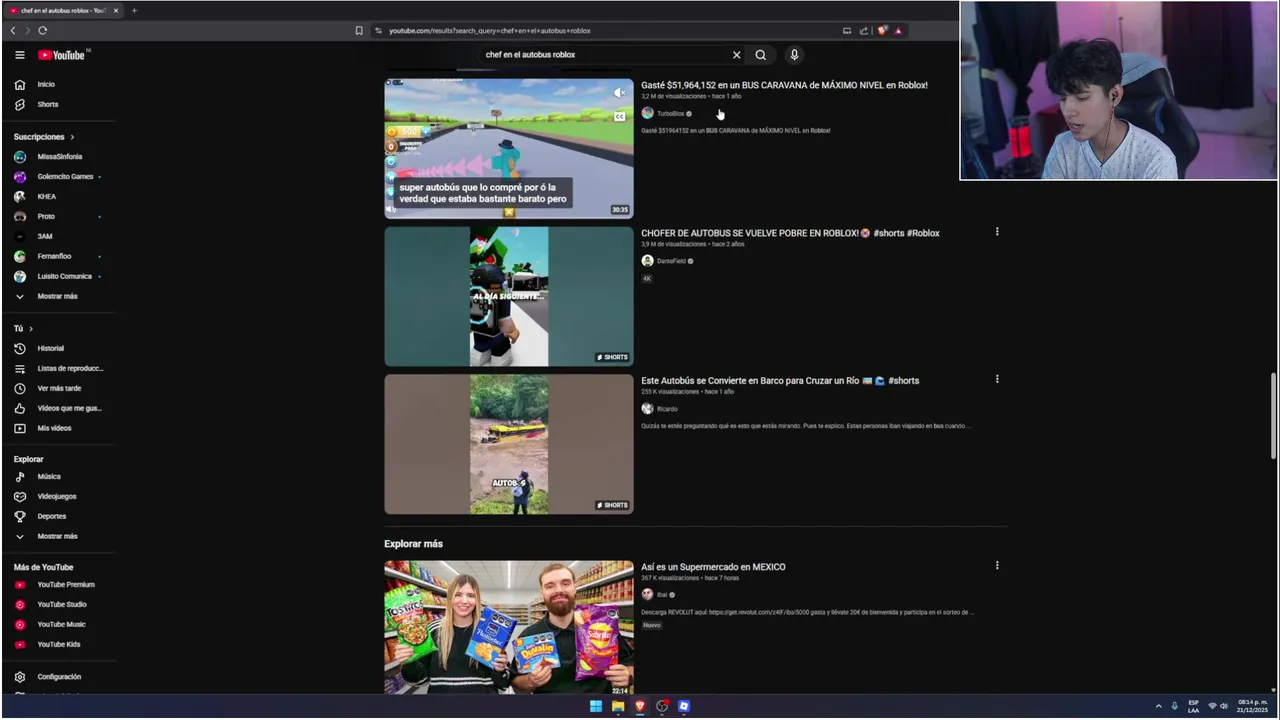Click the Brave Rewards triangle icon
The height and width of the screenshot is (720, 1280).
click(898, 31)
